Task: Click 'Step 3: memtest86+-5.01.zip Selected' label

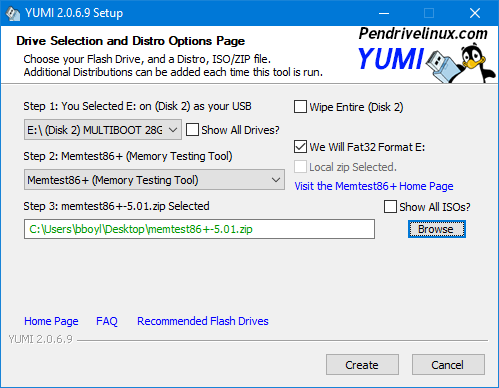Action: pyautogui.click(x=116, y=206)
